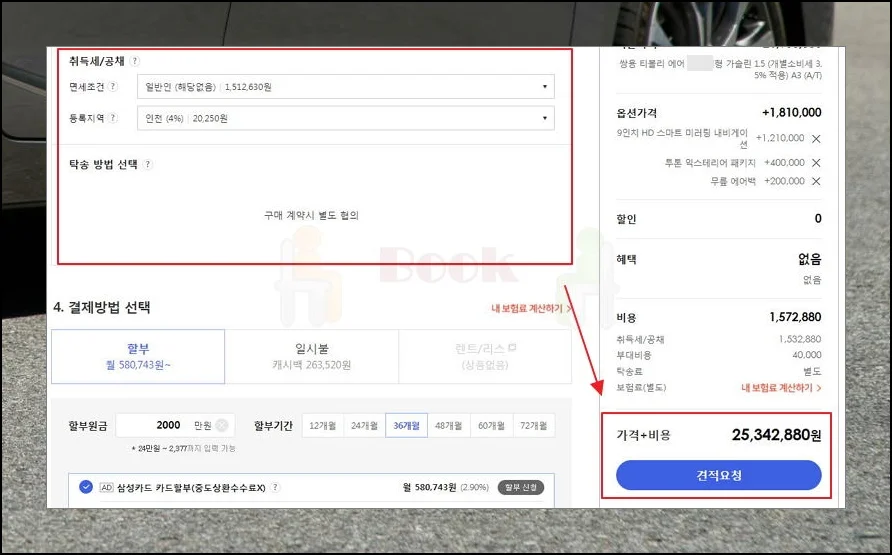Choose 72개월 installment period
Image resolution: width=892 pixels, height=555 pixels.
pos(534,425)
